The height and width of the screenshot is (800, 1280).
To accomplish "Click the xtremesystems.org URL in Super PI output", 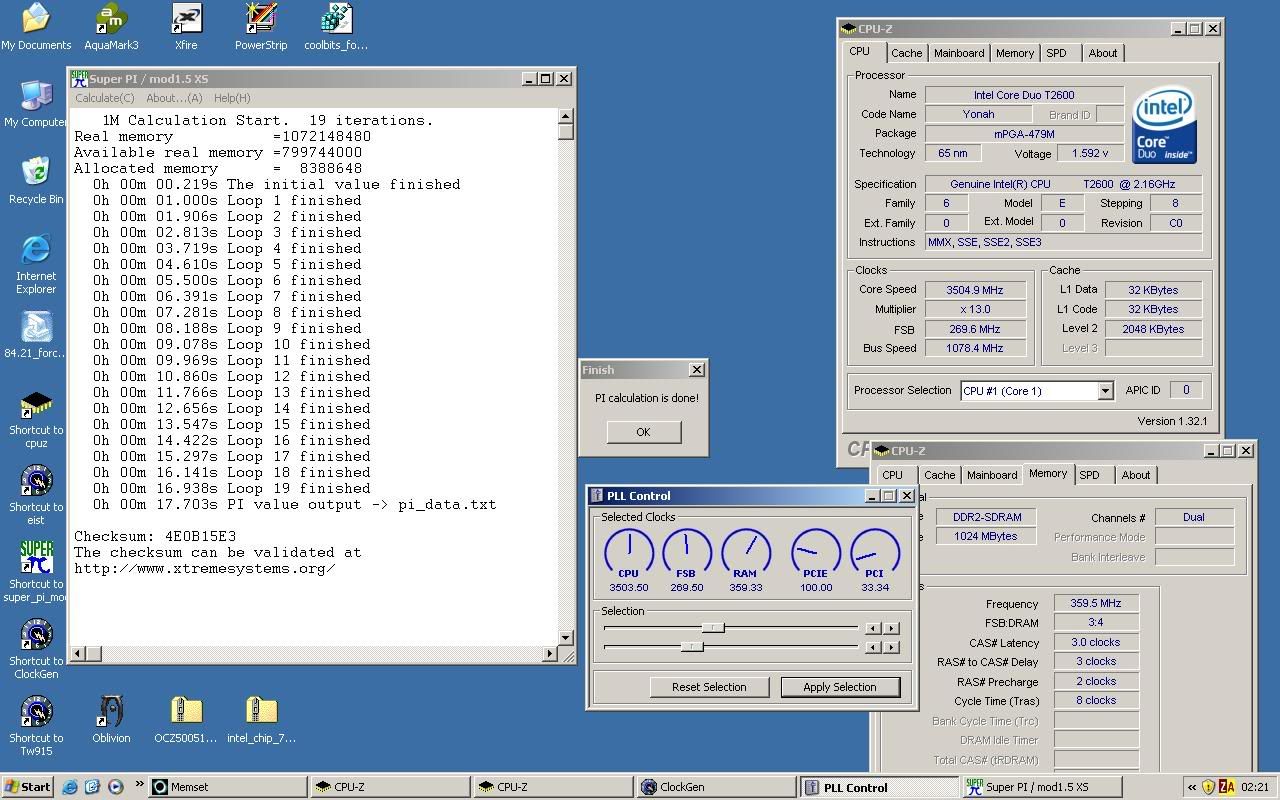I will coord(204,568).
